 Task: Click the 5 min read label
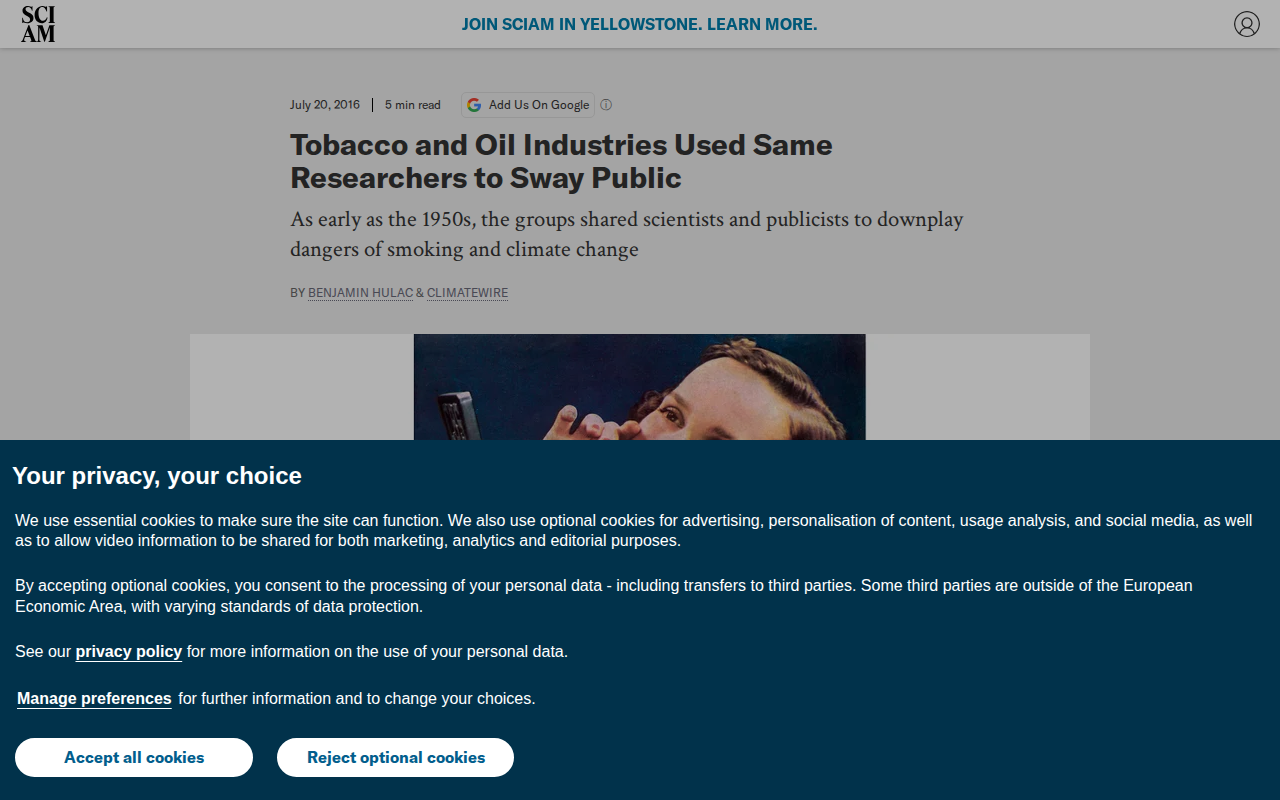pos(413,105)
